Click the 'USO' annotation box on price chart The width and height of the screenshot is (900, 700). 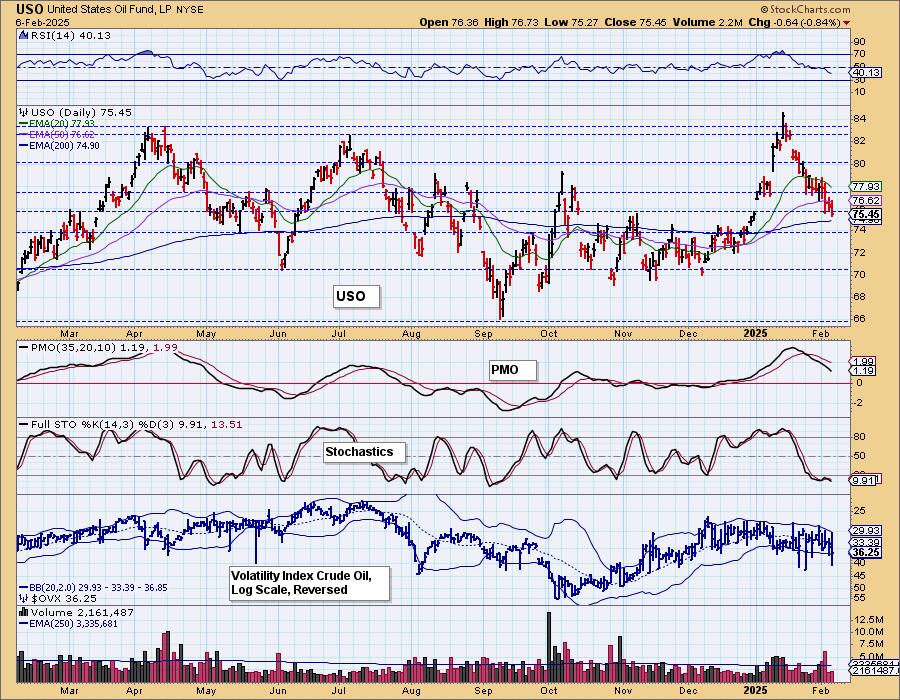pyautogui.click(x=356, y=297)
